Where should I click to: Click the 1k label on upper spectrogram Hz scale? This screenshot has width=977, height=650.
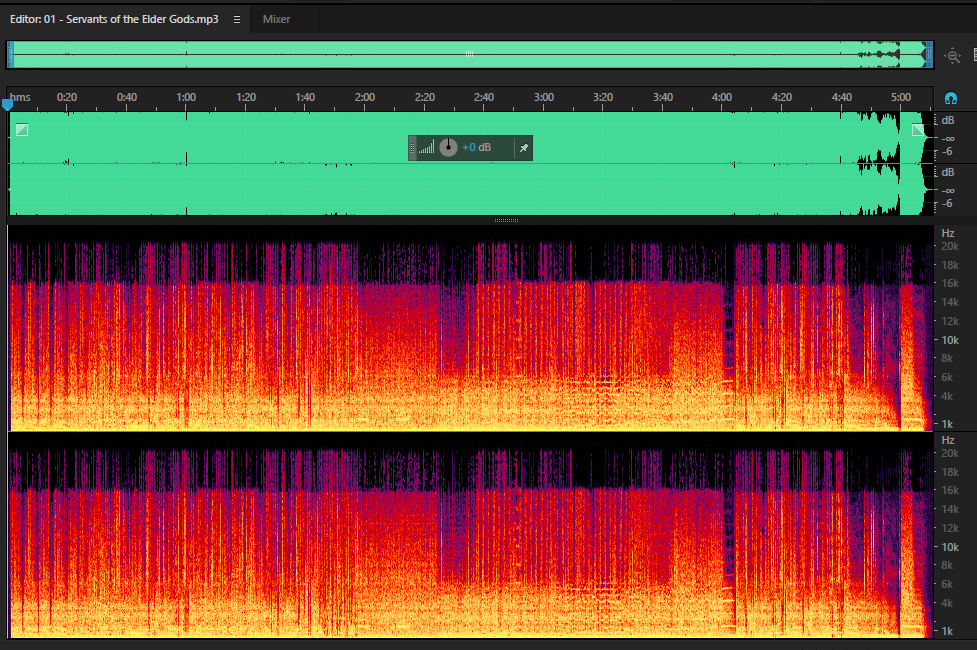(947, 424)
